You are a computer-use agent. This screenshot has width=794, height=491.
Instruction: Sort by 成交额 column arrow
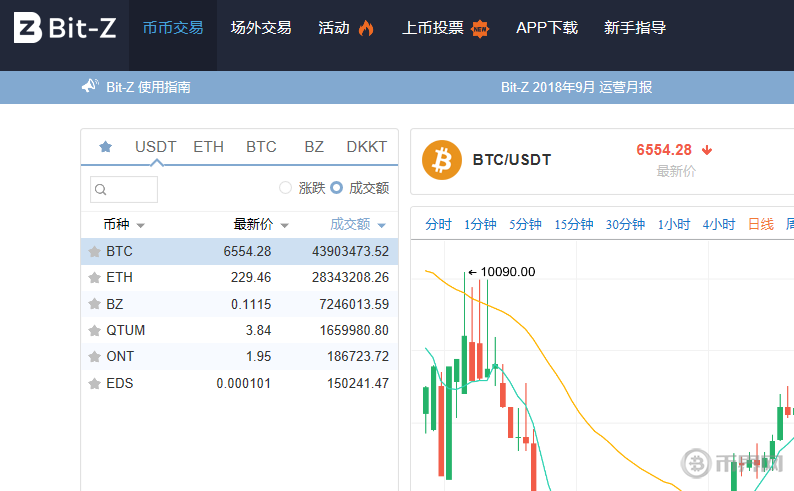coord(382,225)
